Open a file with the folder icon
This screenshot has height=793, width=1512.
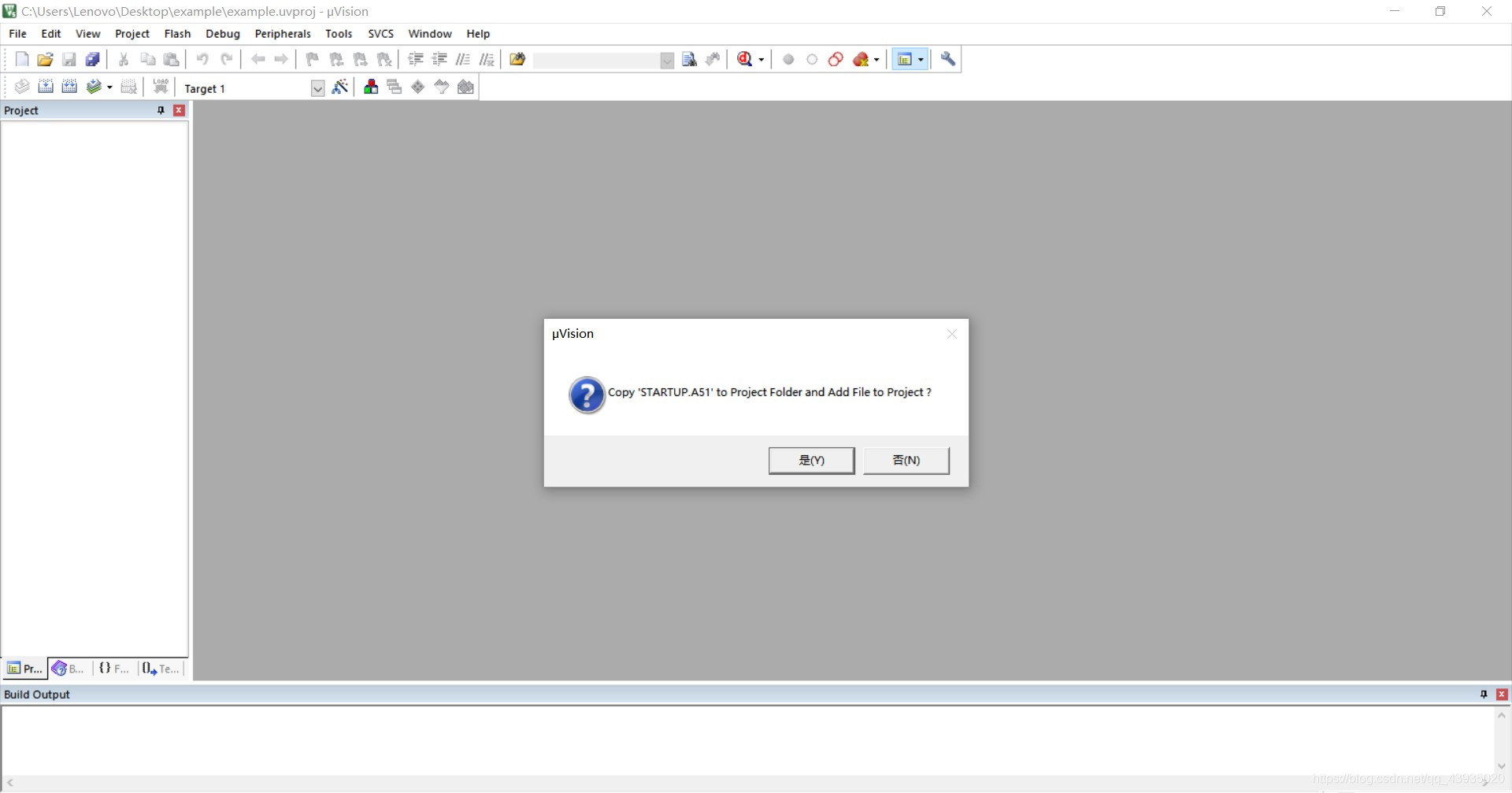(46, 59)
